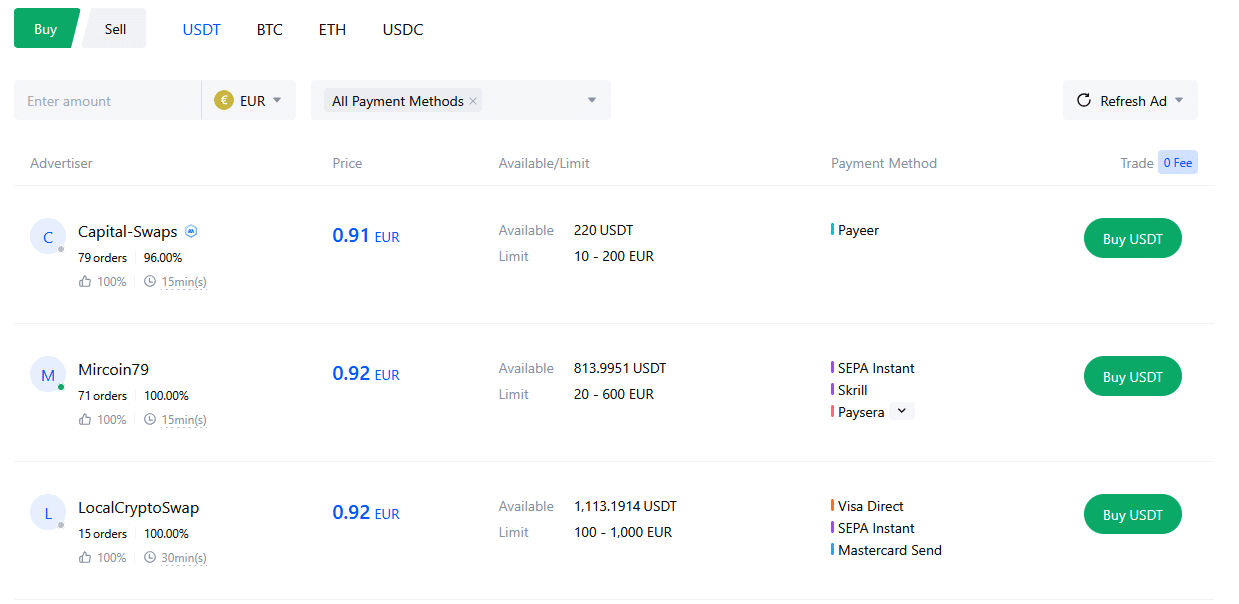This screenshot has width=1239, height=604.
Task: Remove the All Payment Methods filter tag
Action: [473, 102]
